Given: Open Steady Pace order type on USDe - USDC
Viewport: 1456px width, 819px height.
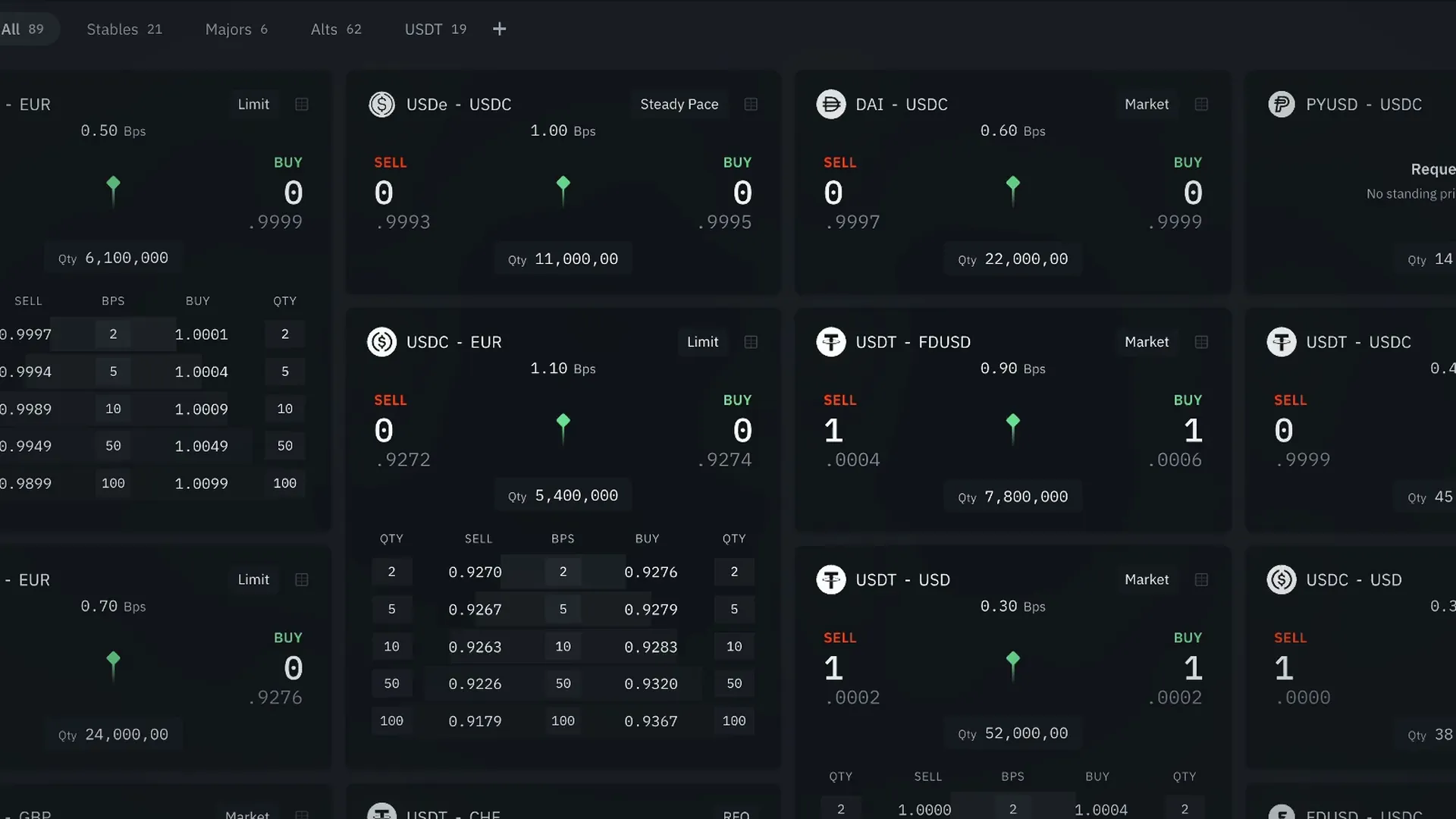Looking at the screenshot, I should pyautogui.click(x=679, y=105).
